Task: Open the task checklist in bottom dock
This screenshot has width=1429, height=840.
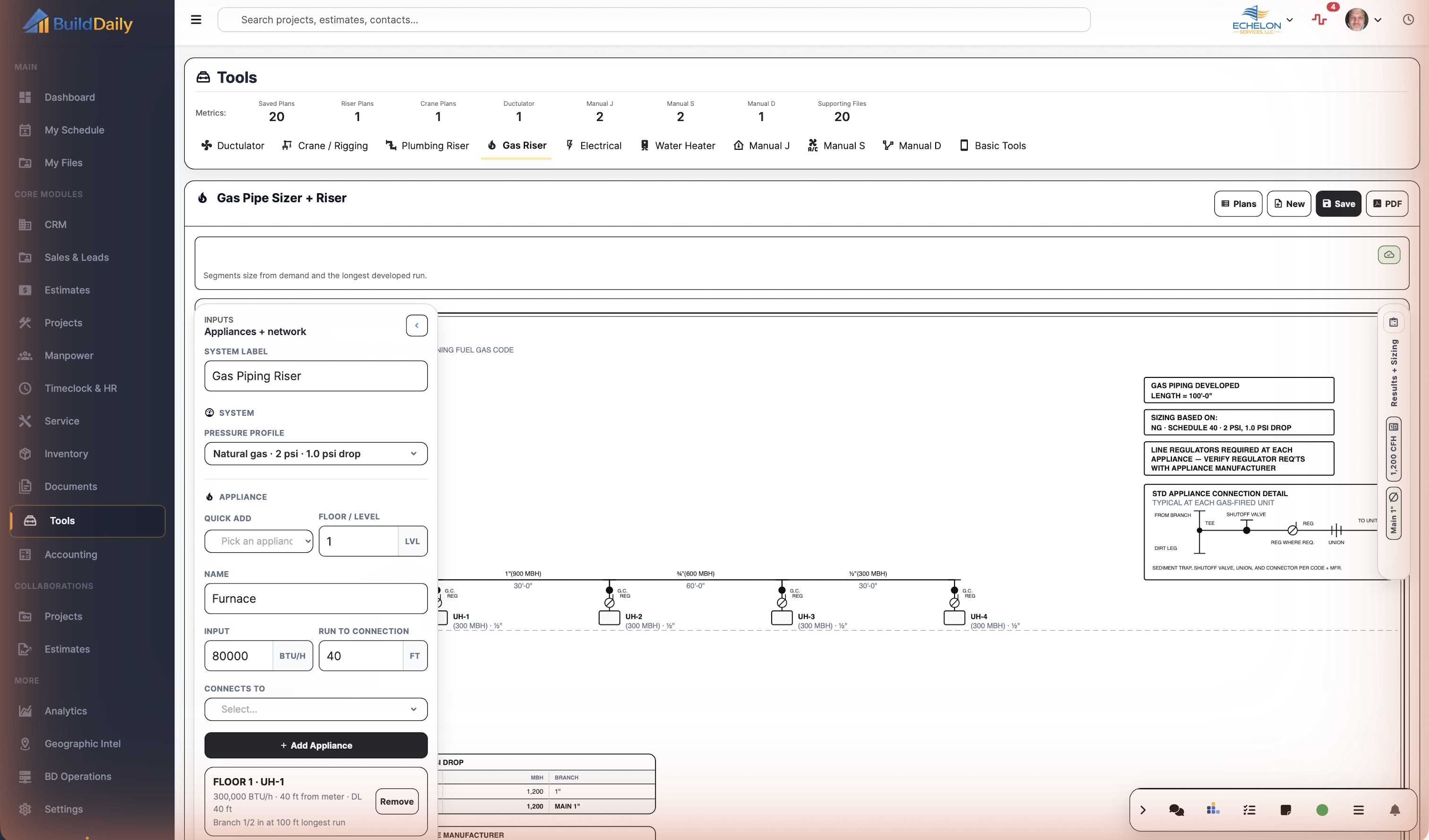Action: [x=1249, y=810]
